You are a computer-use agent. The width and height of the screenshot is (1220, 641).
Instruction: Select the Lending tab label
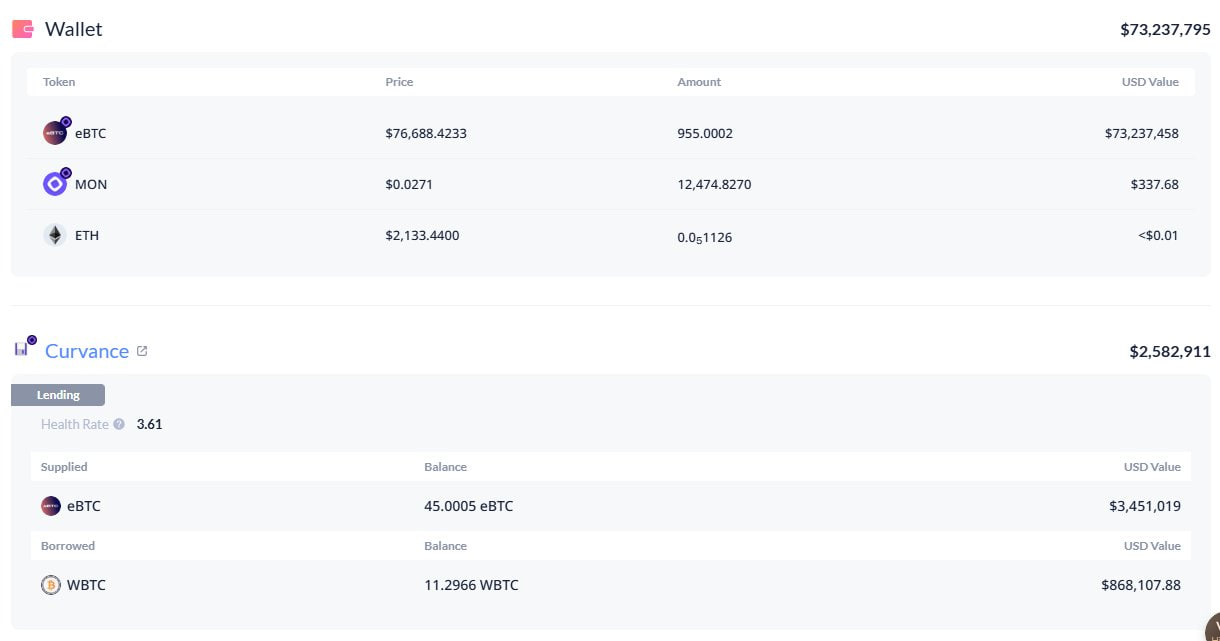point(58,395)
